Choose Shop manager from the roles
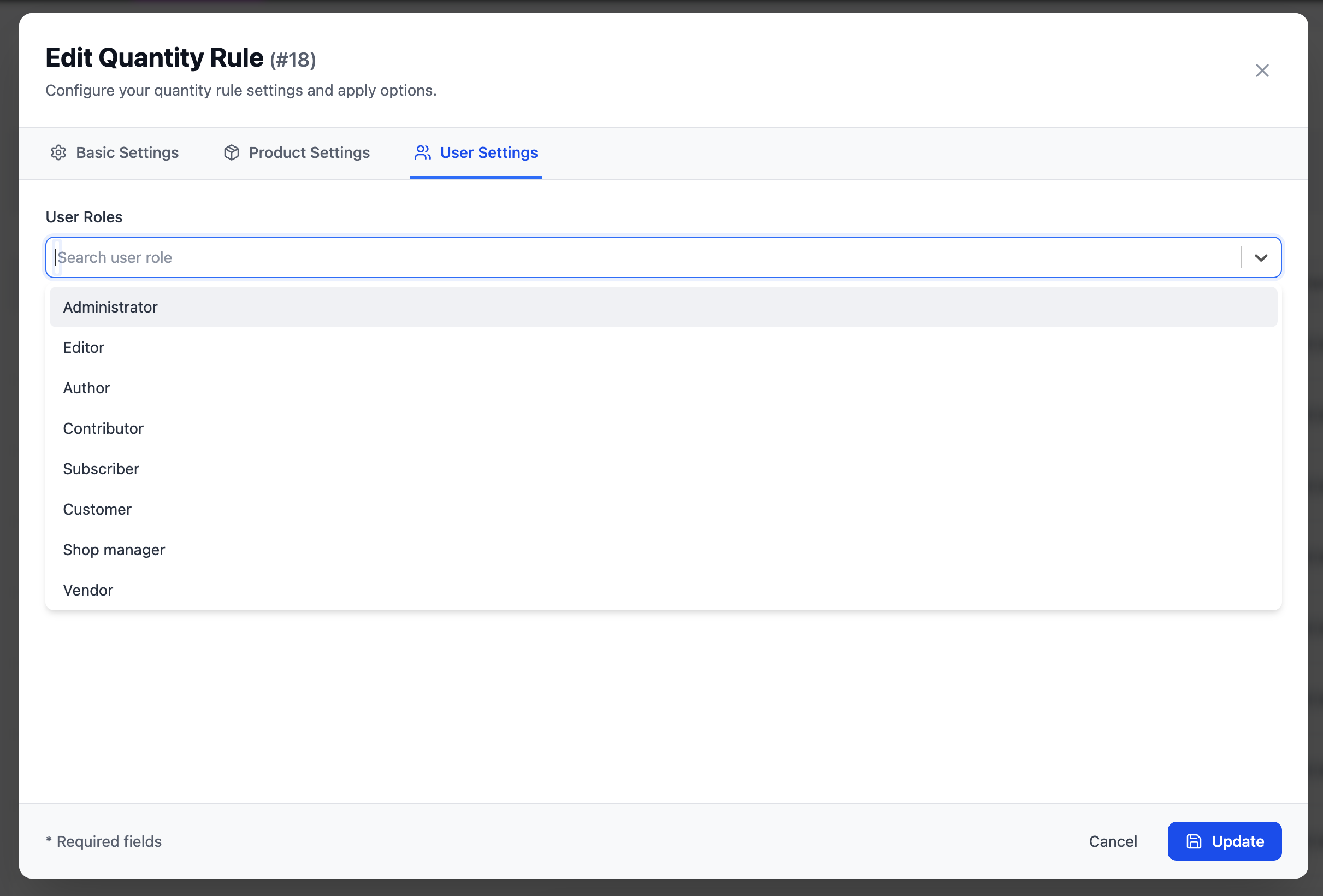Image resolution: width=1323 pixels, height=896 pixels. coord(114,550)
